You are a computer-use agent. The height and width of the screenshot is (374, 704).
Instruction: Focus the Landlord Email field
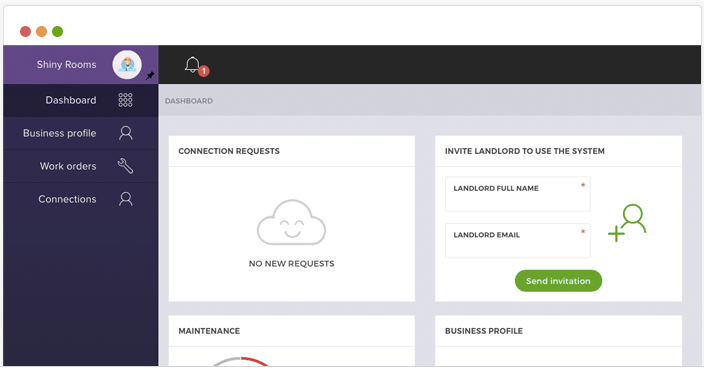point(518,241)
